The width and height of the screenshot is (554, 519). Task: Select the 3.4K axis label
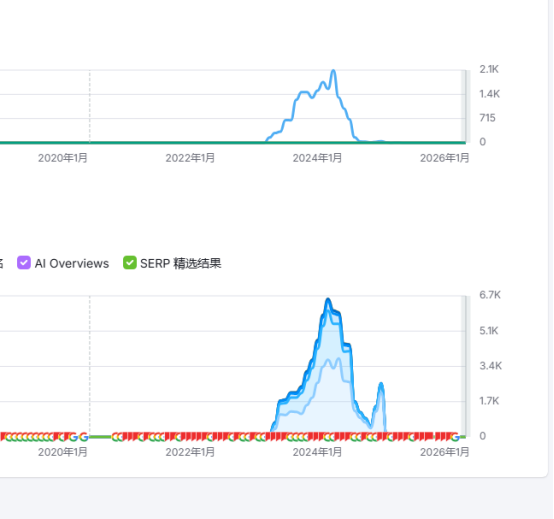point(490,366)
